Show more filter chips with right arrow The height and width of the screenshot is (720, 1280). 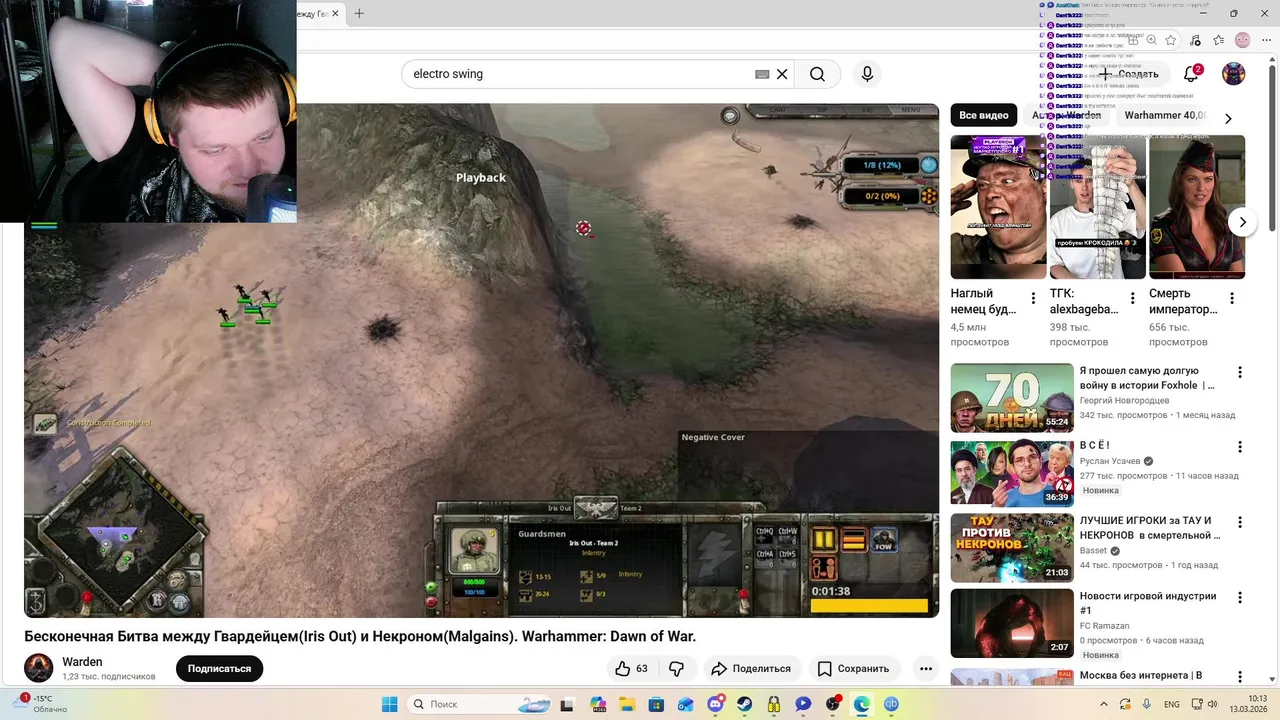(1228, 118)
